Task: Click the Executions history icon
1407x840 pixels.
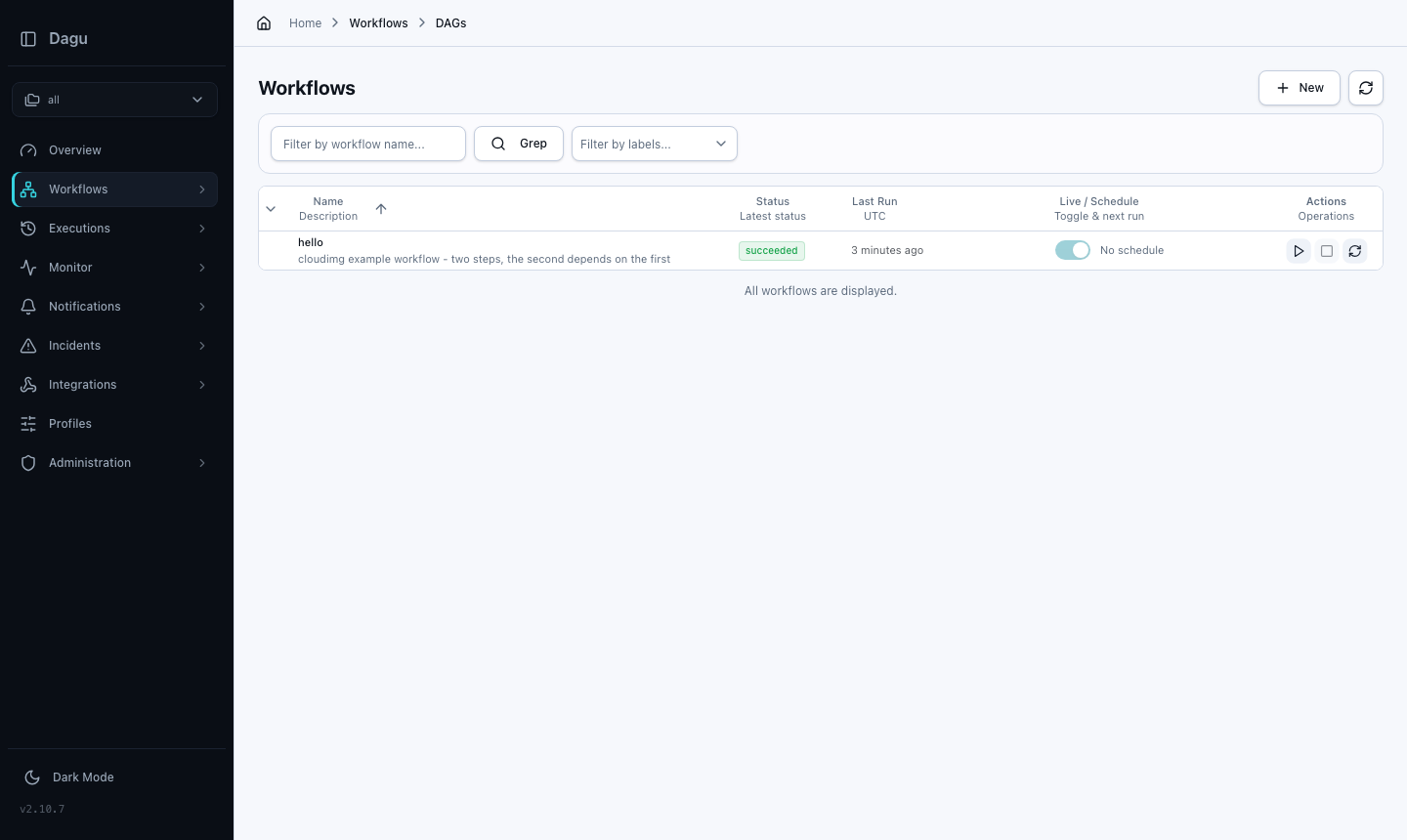Action: [28, 229]
